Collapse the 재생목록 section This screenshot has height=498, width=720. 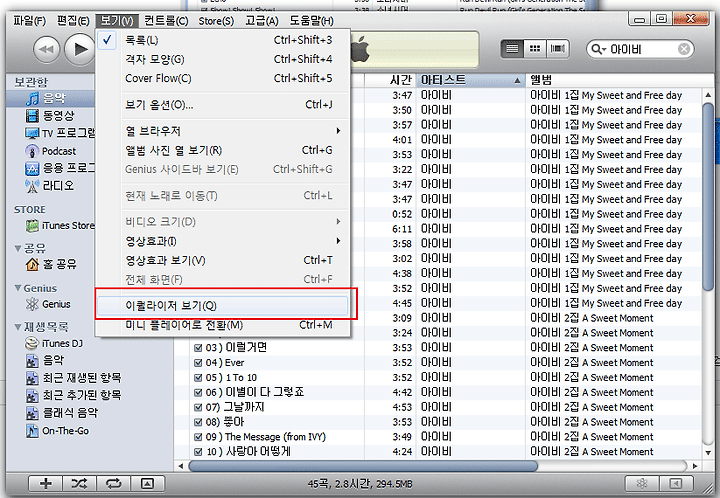pos(18,327)
